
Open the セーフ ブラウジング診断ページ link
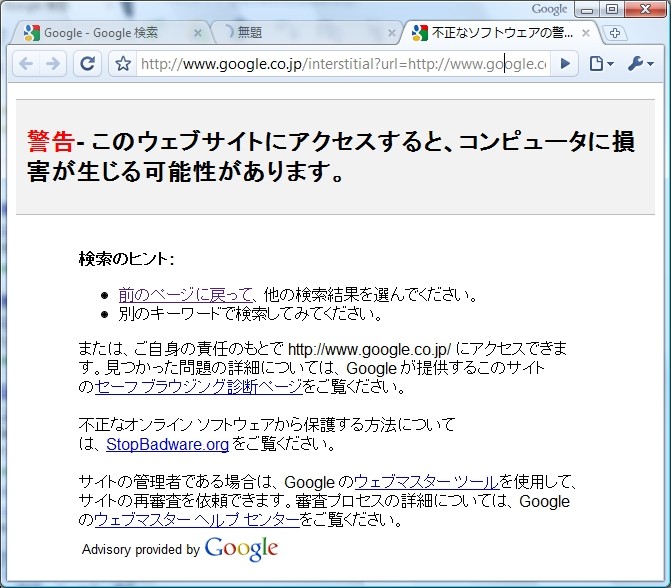click(199, 387)
